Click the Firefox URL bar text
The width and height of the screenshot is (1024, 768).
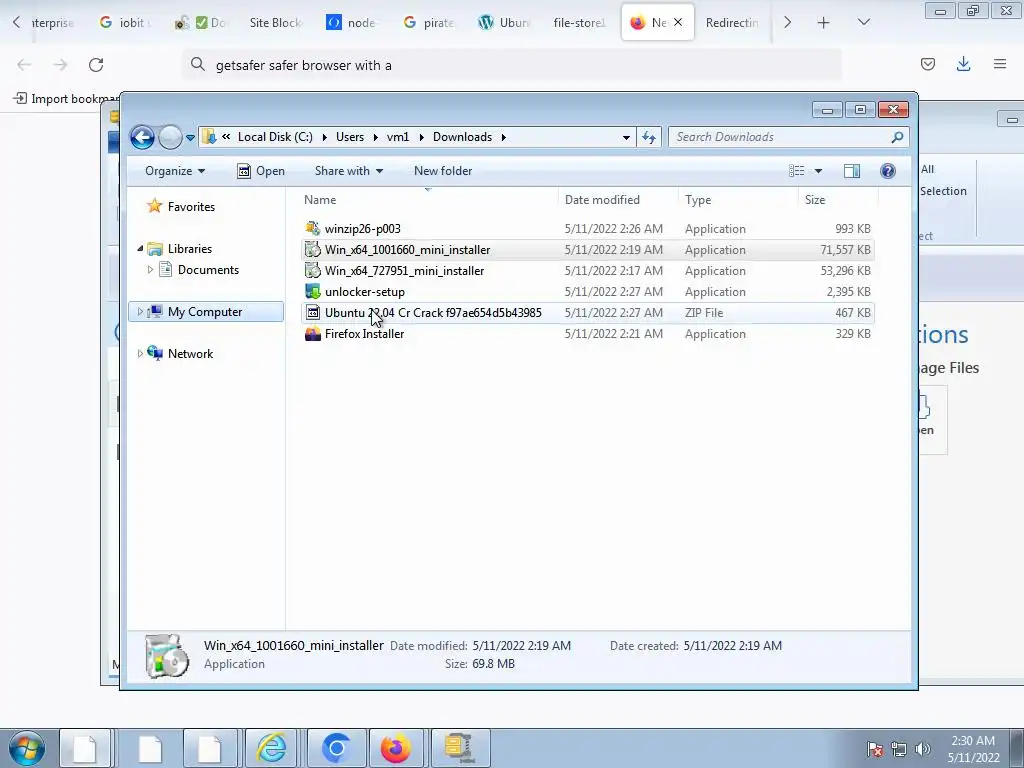[304, 65]
